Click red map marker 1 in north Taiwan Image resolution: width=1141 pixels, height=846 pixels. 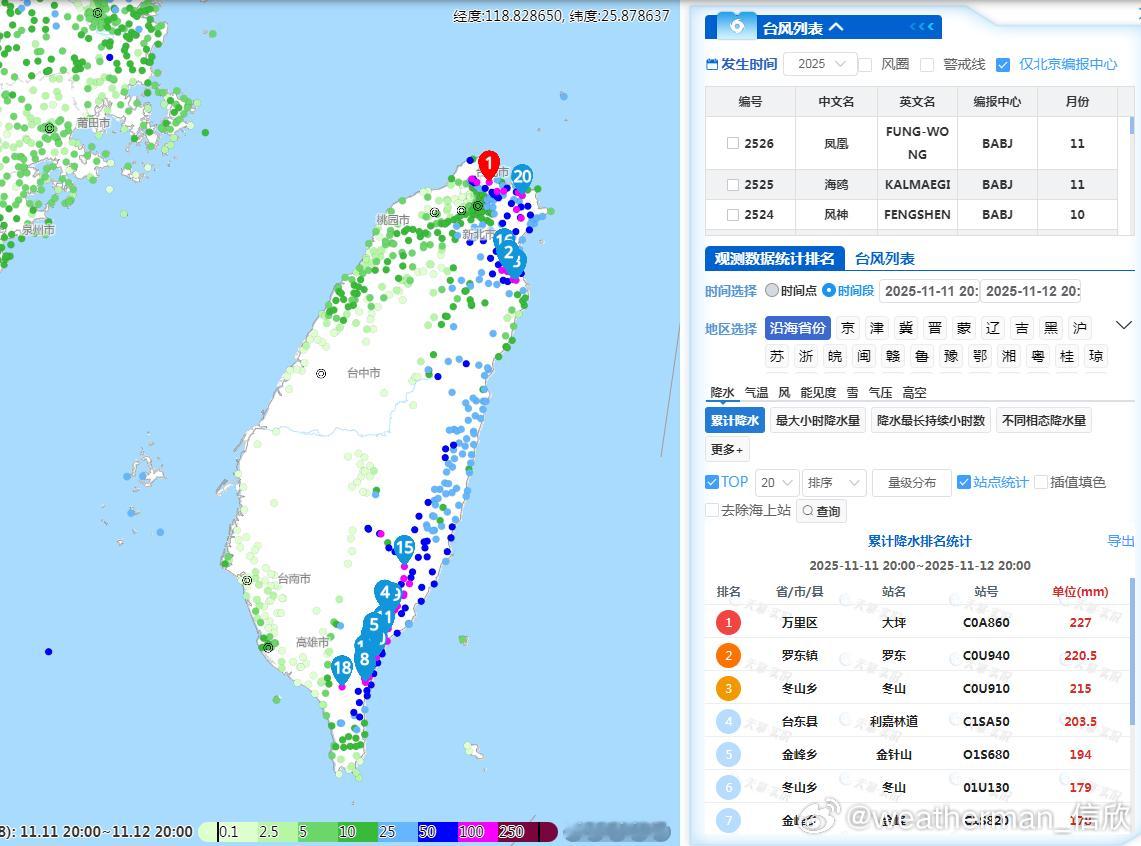point(489,165)
